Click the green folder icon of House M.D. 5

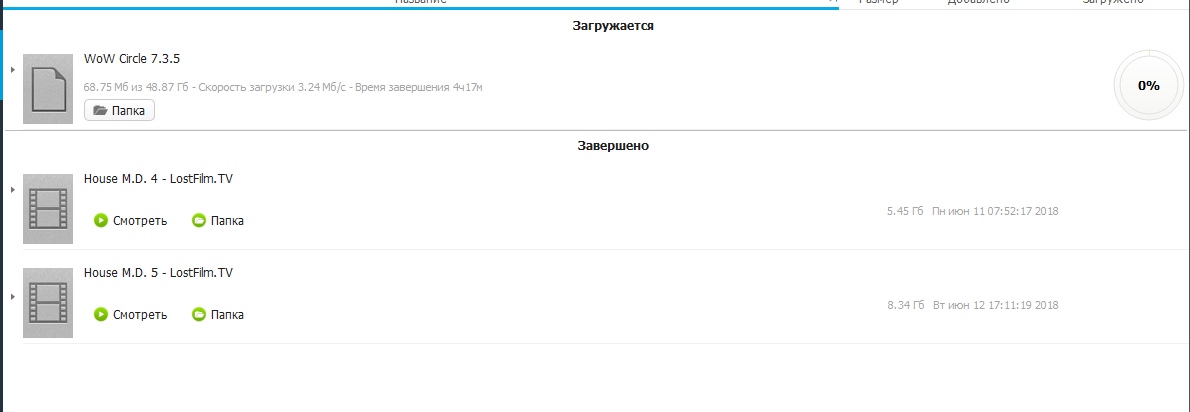199,314
